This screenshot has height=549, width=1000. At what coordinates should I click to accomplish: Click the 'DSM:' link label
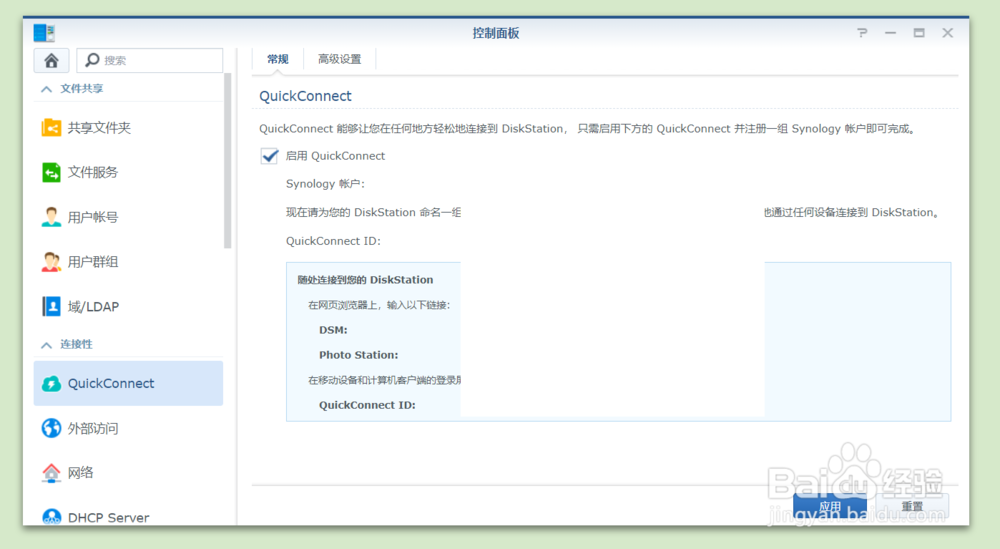point(333,330)
